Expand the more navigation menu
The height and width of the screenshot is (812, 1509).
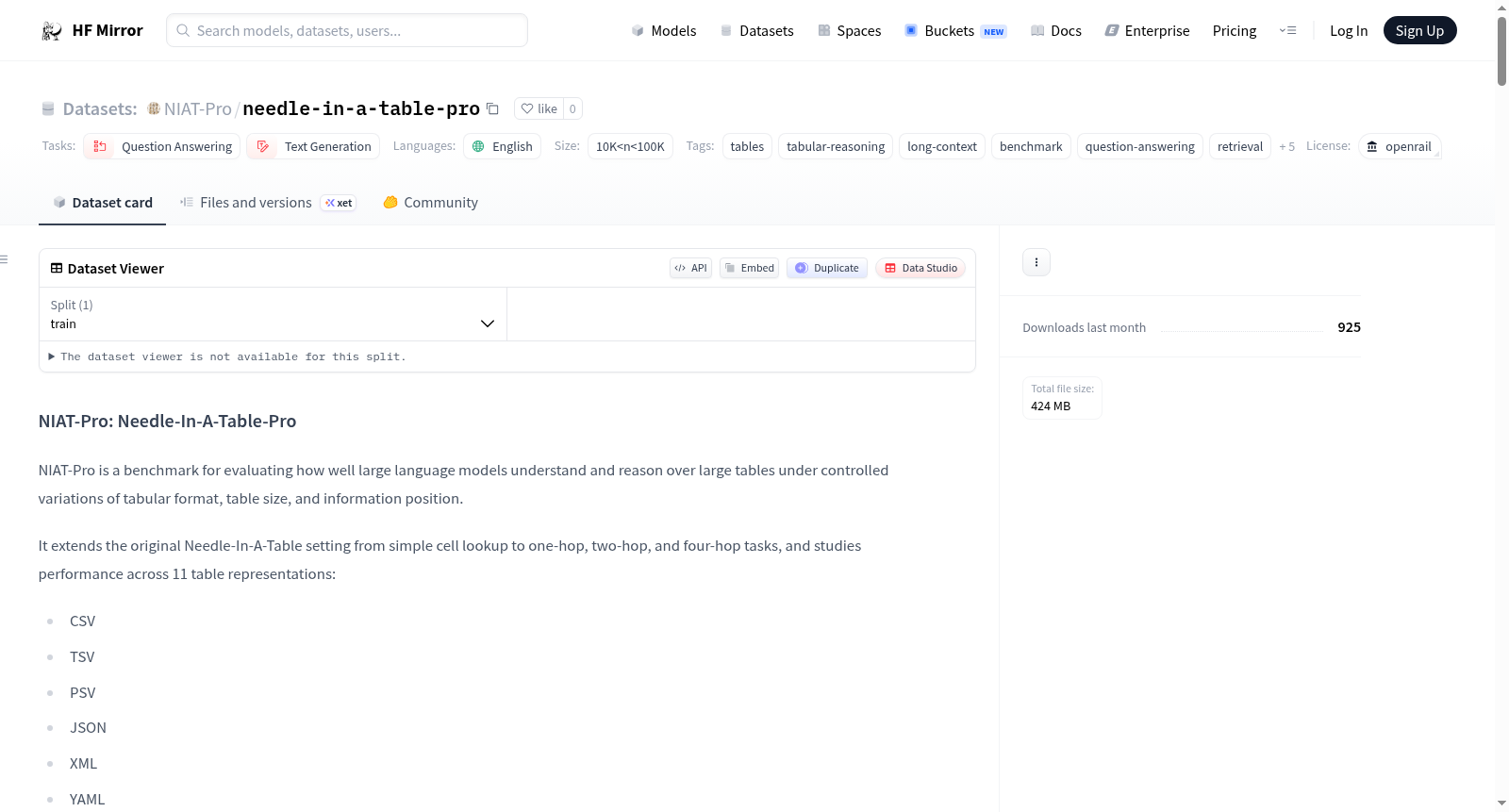tap(1287, 30)
